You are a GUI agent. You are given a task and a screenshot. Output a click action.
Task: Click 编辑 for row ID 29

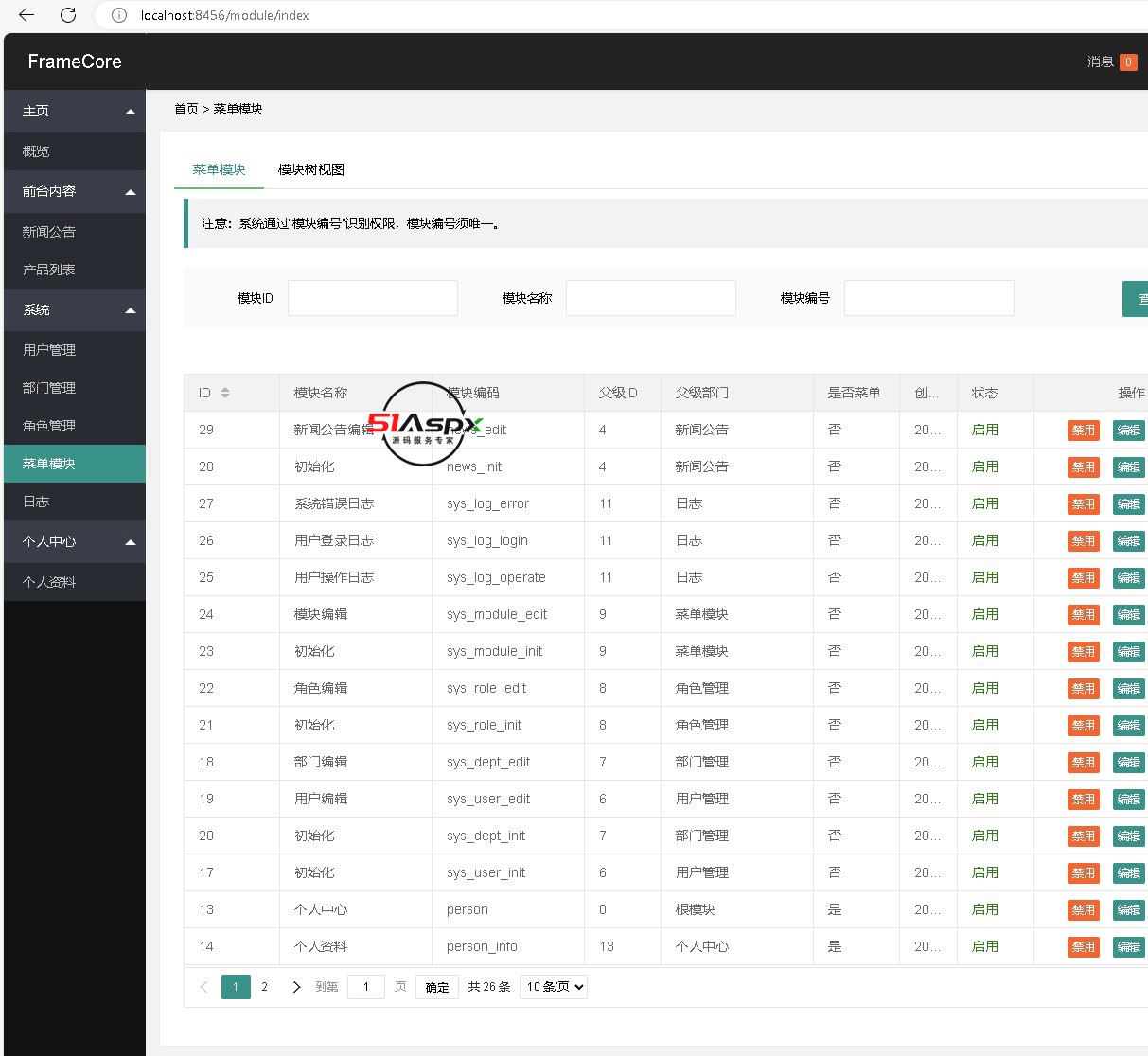pyautogui.click(x=1129, y=431)
